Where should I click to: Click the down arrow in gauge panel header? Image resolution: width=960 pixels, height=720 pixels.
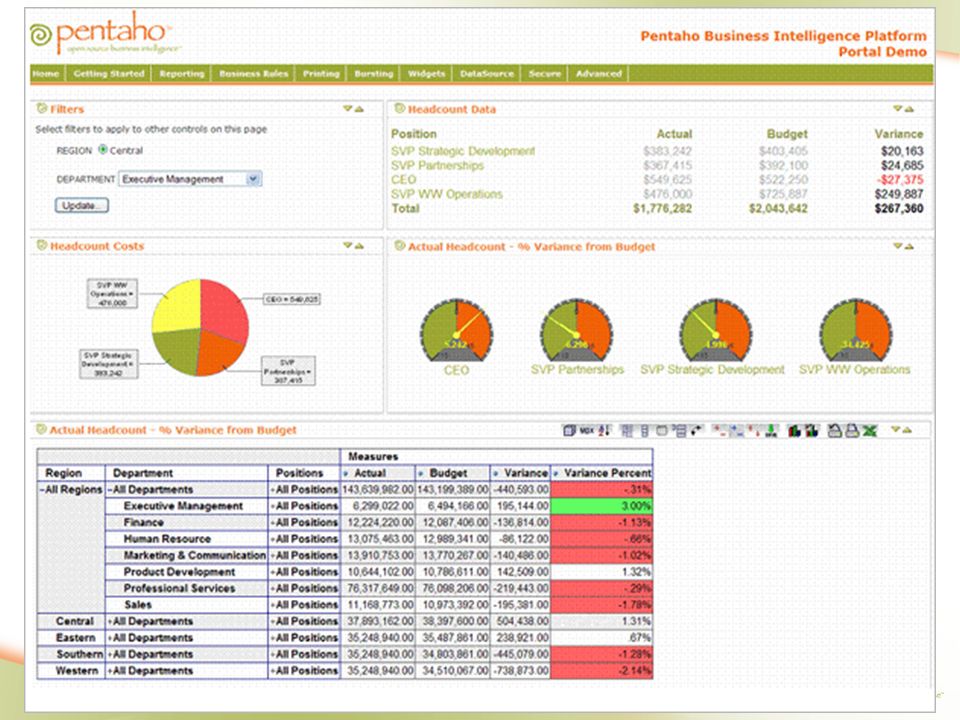[898, 246]
